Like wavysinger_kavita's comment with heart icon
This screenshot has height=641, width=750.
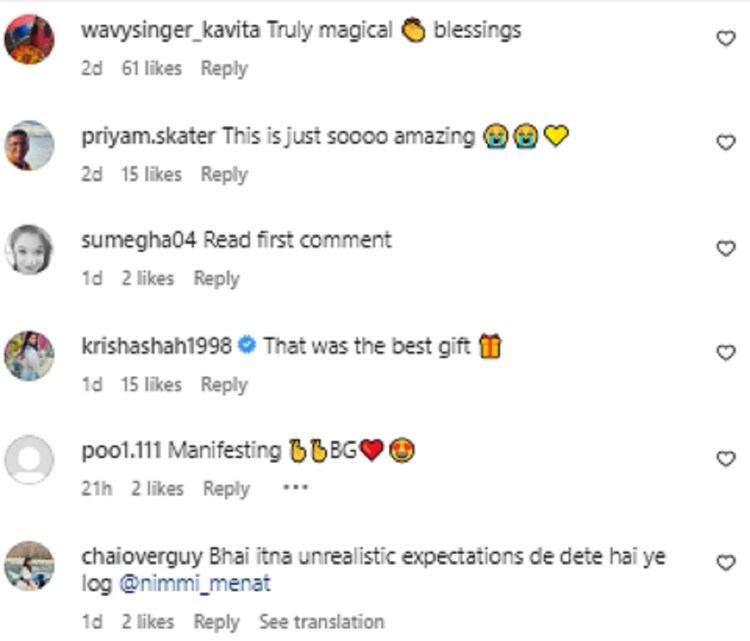point(727,39)
